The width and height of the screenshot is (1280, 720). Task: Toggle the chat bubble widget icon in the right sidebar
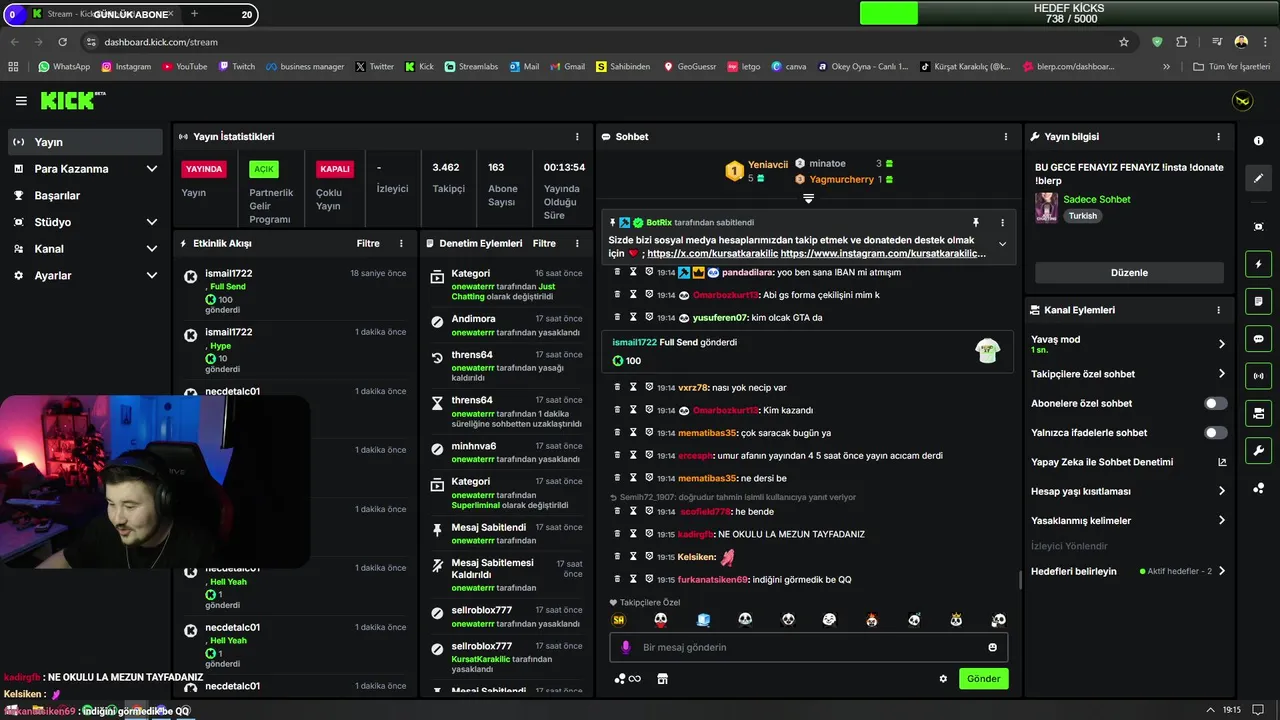coord(1258,339)
